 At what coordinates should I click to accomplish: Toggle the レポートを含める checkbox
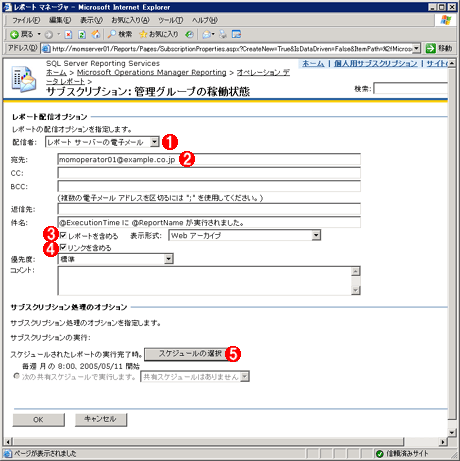point(63,235)
